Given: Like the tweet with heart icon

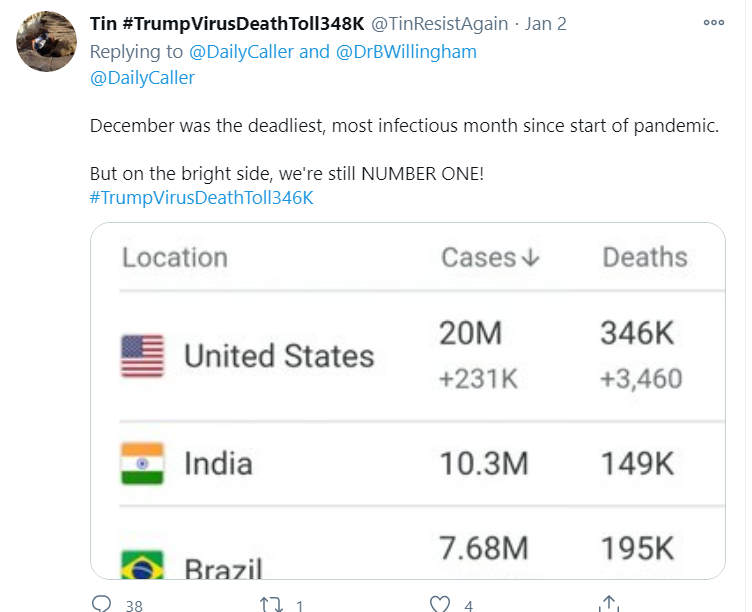Looking at the screenshot, I should 440,604.
